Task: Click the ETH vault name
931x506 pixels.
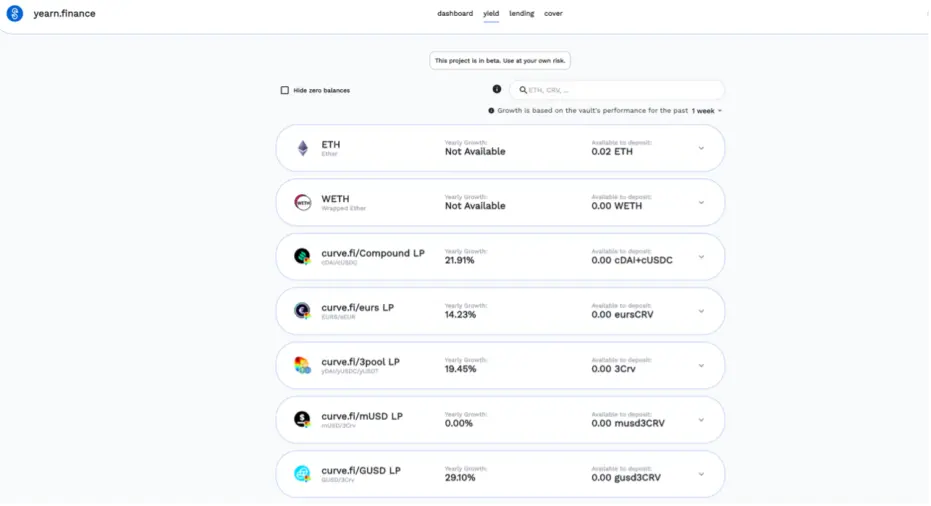Action: [331, 144]
